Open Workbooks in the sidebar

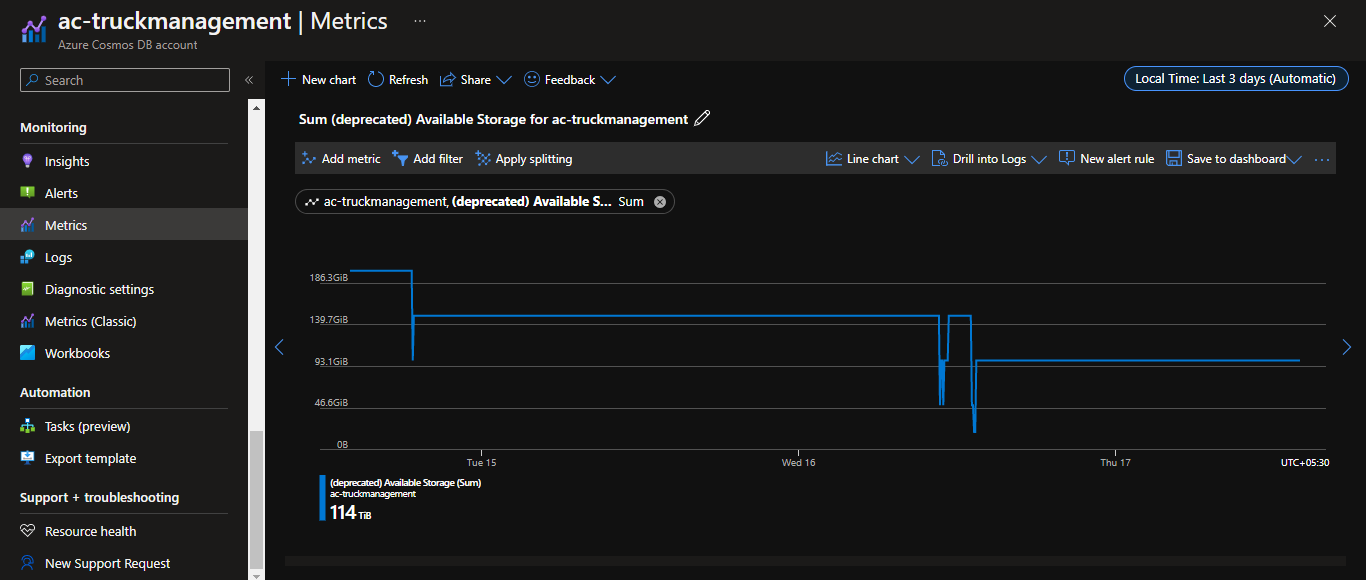(77, 353)
